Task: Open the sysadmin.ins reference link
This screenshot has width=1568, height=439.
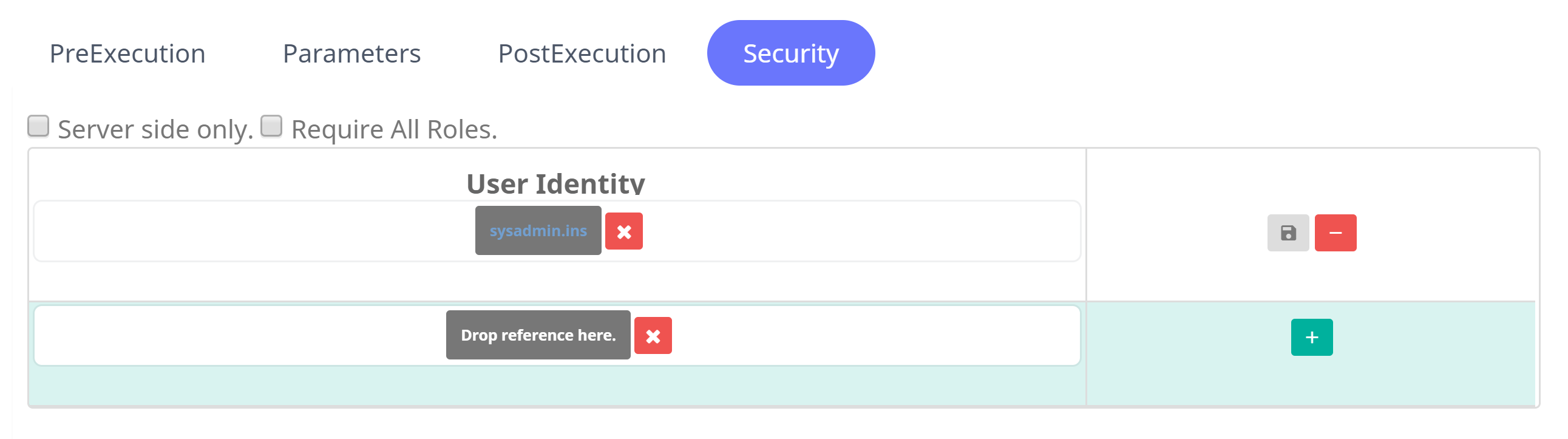Action: click(x=538, y=231)
